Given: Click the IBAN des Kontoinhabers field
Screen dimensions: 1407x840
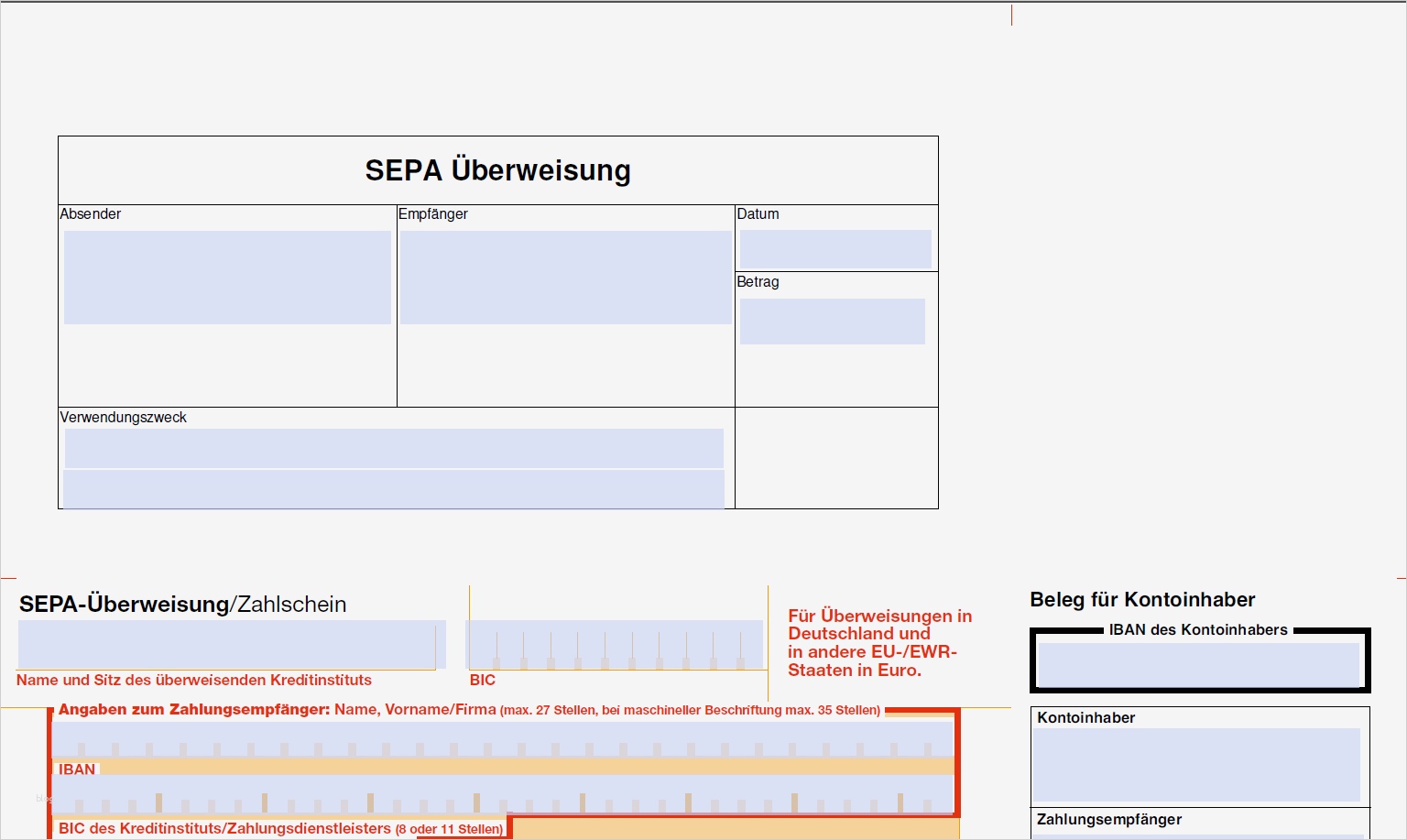Looking at the screenshot, I should [1199, 664].
